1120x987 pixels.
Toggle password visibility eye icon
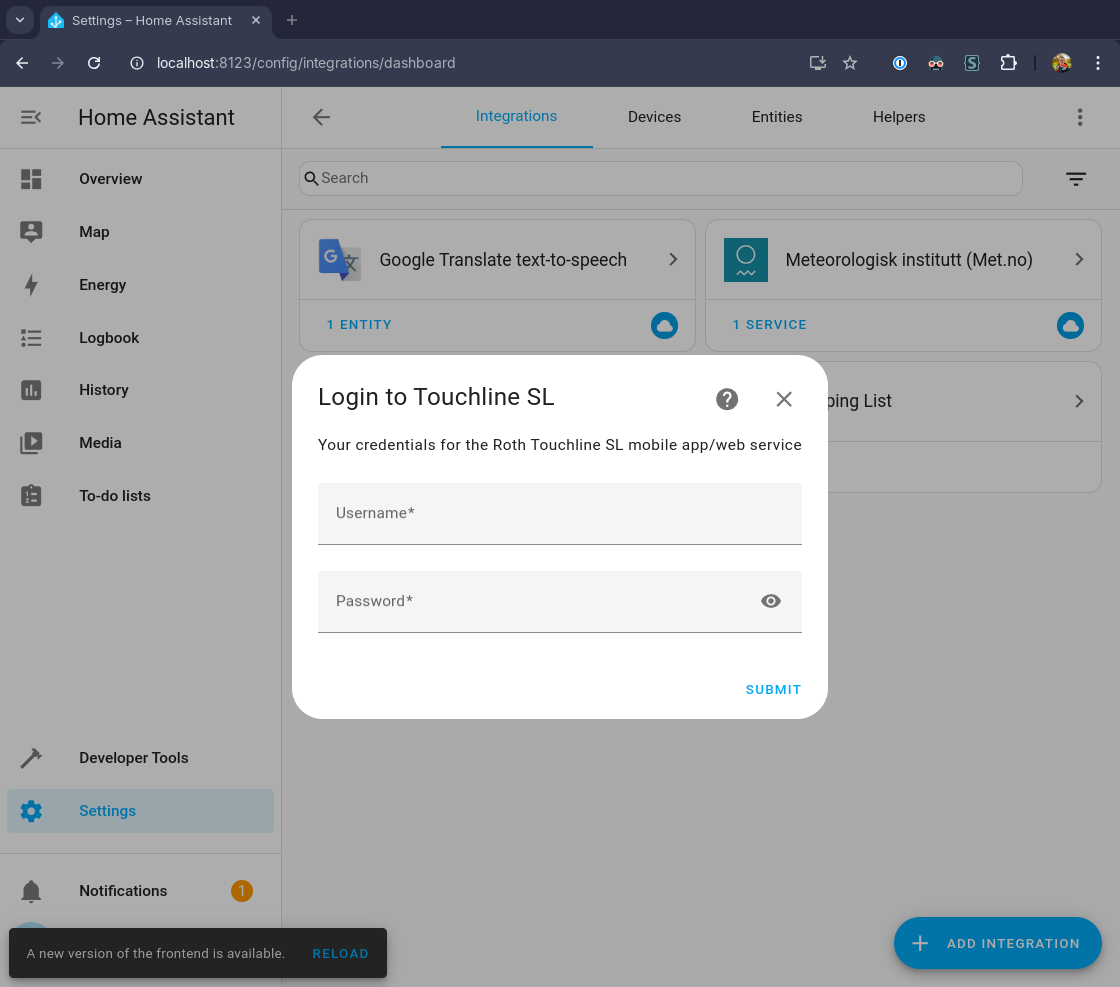click(x=770, y=601)
